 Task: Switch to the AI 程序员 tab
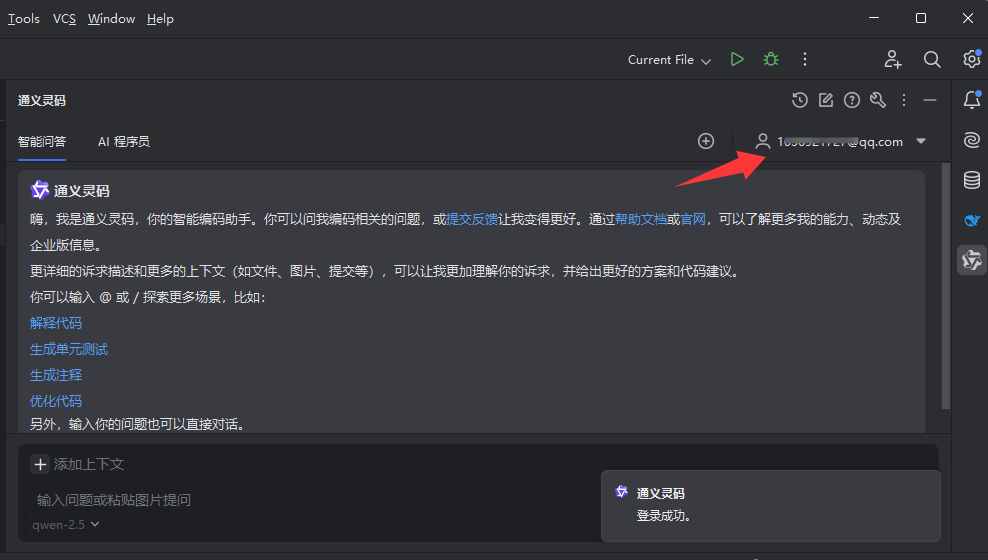click(124, 142)
